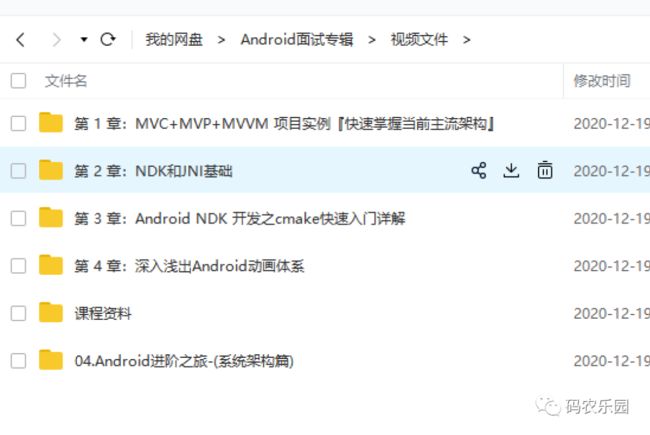Click the folder icon for 课程资料
Viewport: 650px width, 435px height.
(x=51, y=313)
